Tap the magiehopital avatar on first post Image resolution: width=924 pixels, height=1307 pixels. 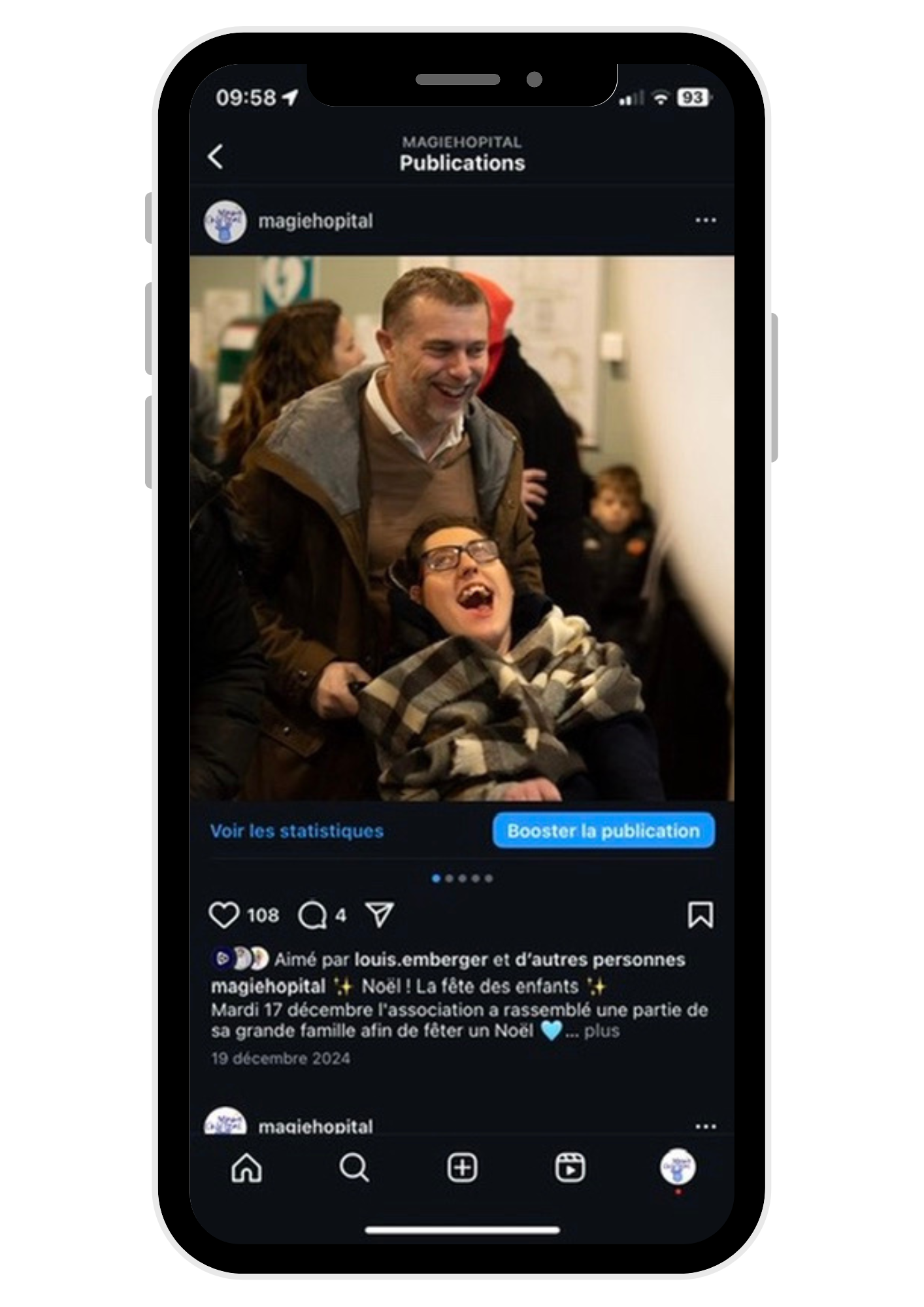(x=225, y=222)
